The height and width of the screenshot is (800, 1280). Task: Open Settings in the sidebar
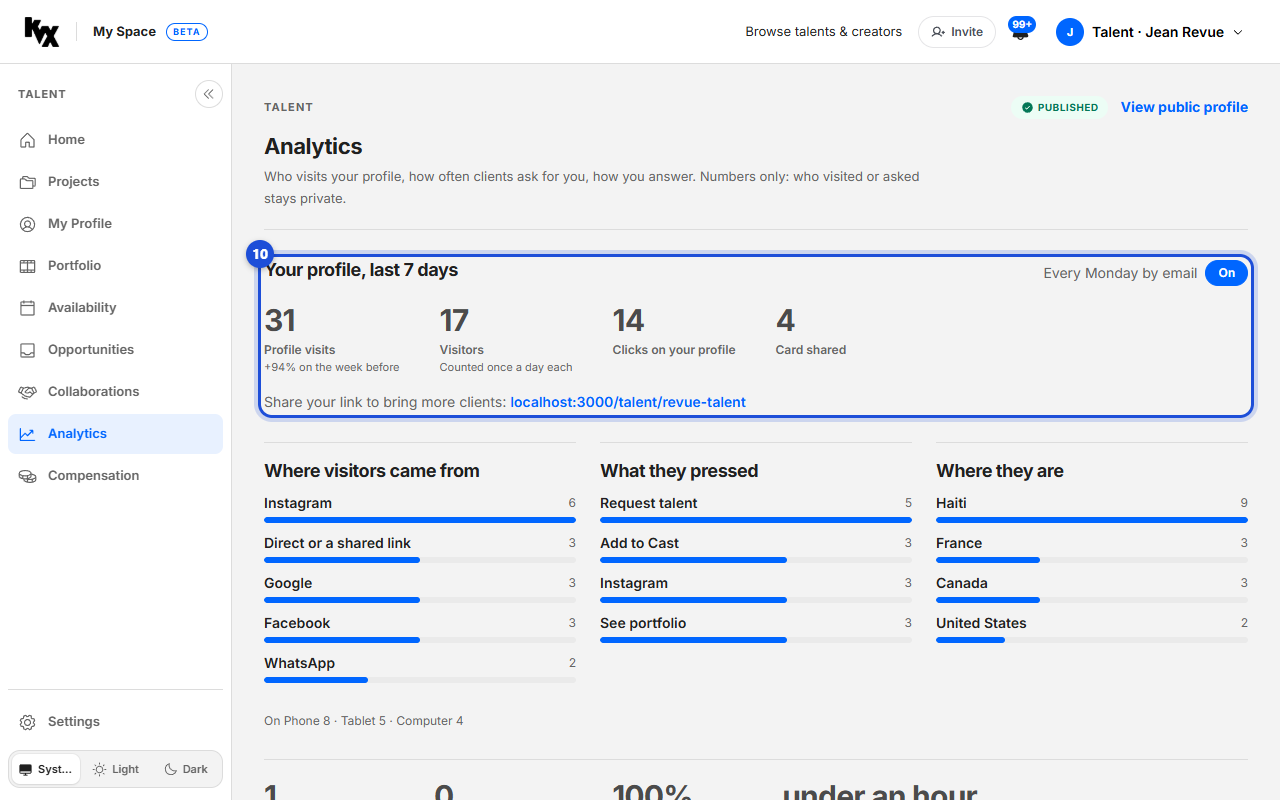[115, 722]
